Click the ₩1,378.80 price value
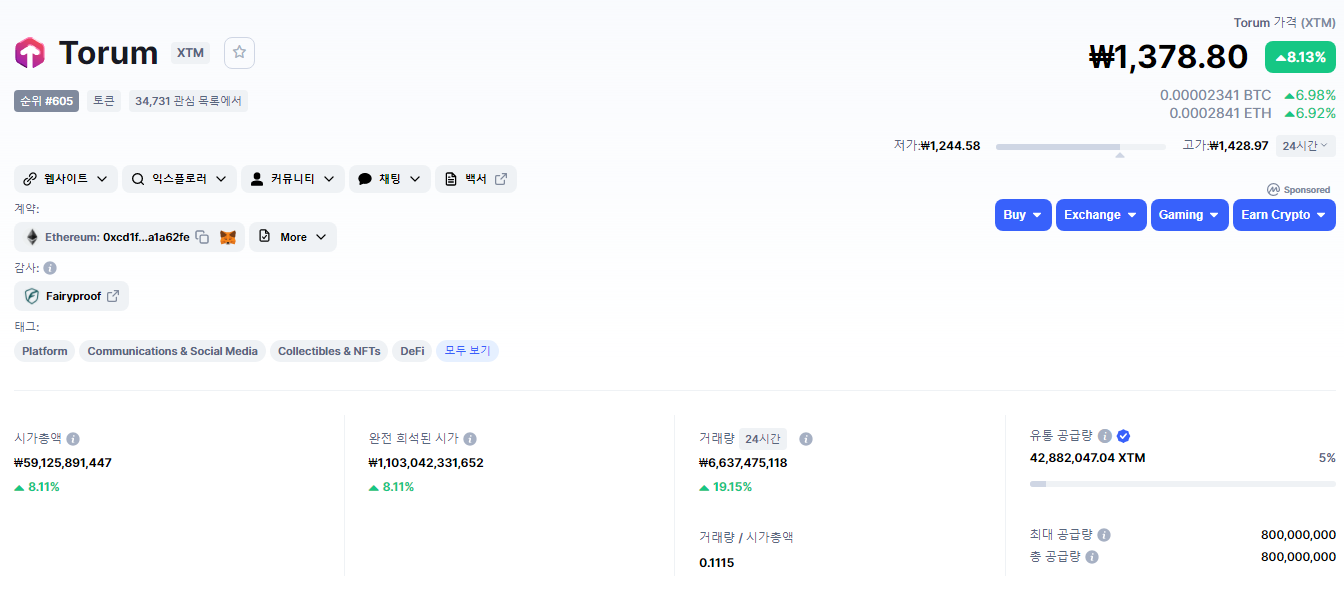The width and height of the screenshot is (1344, 589). 1168,57
